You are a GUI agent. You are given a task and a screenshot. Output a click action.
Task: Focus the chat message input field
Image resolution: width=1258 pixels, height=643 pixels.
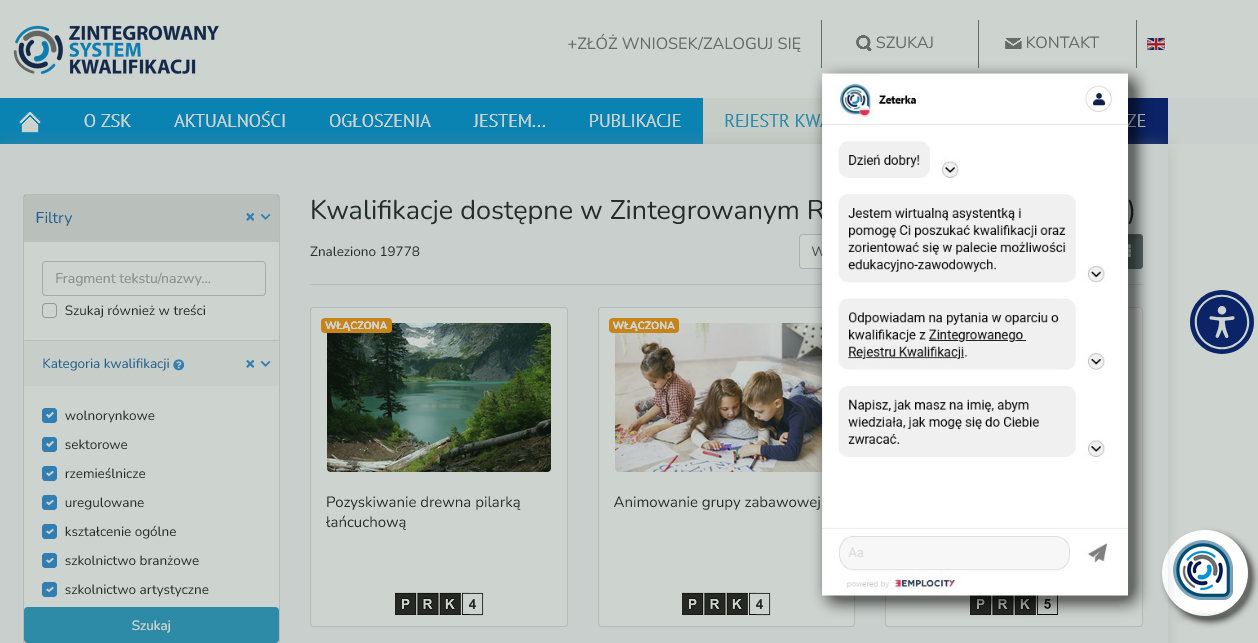pos(954,553)
